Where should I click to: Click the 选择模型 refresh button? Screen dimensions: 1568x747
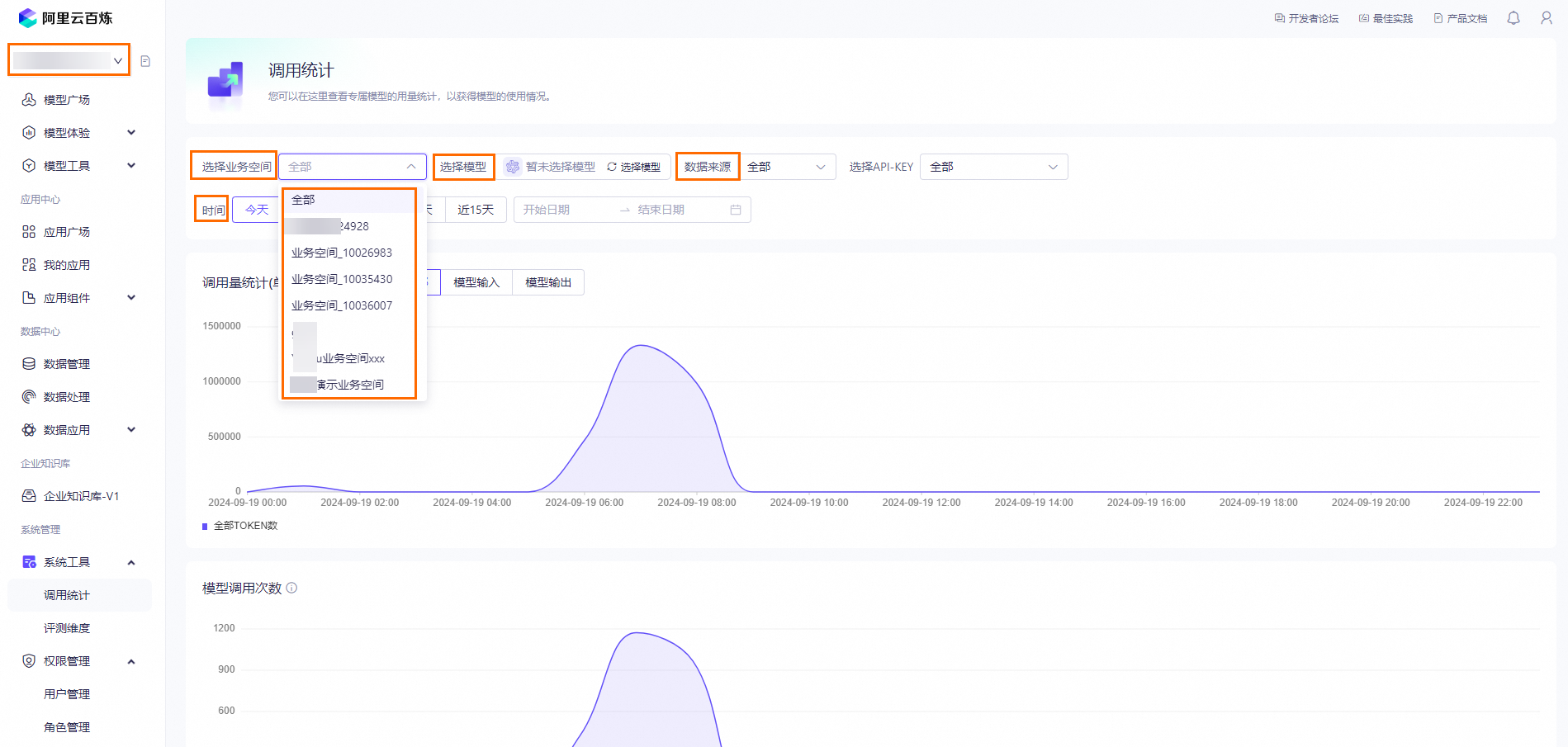coord(634,167)
